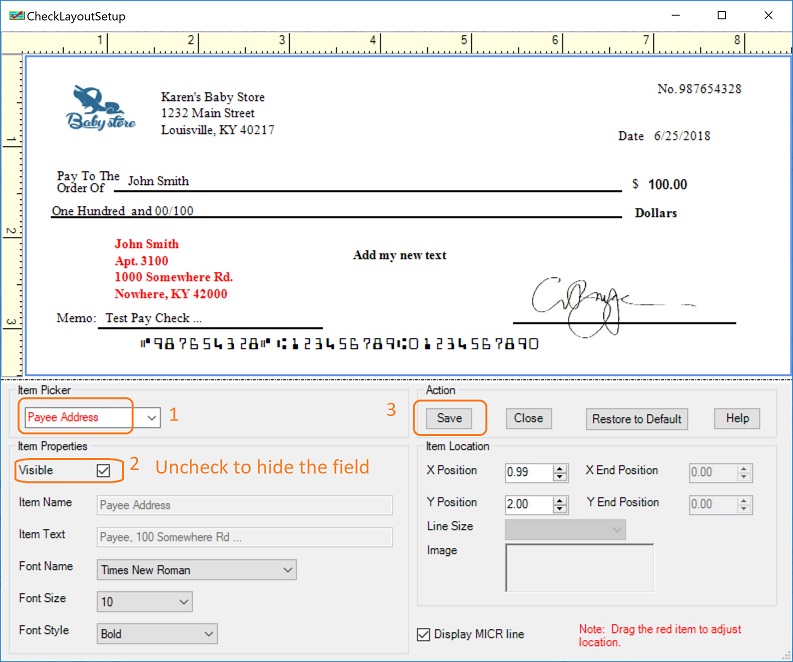
Task: Maximize the CheckLayoutSetup window
Action: coord(721,16)
